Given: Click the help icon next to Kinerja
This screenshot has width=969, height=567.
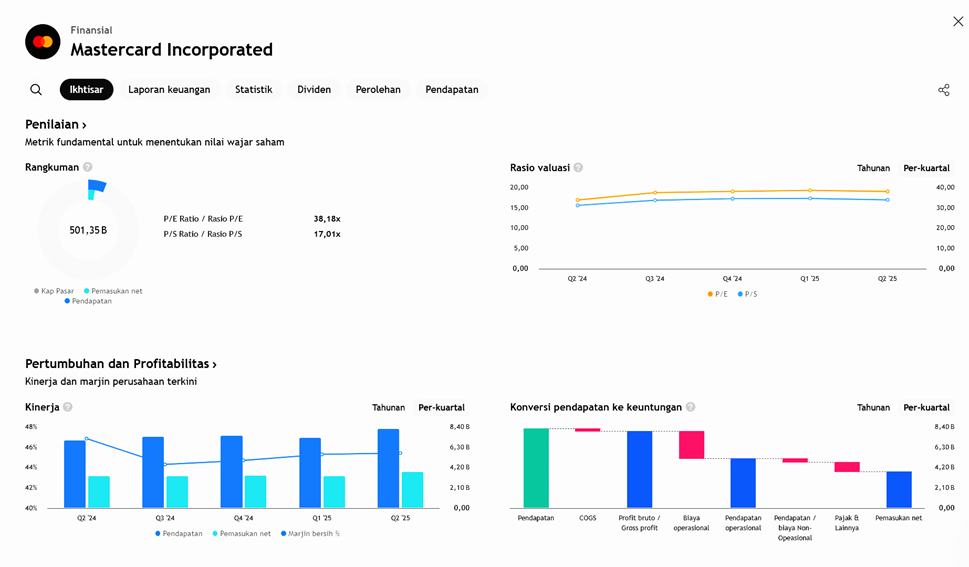Looking at the screenshot, I should (x=68, y=408).
